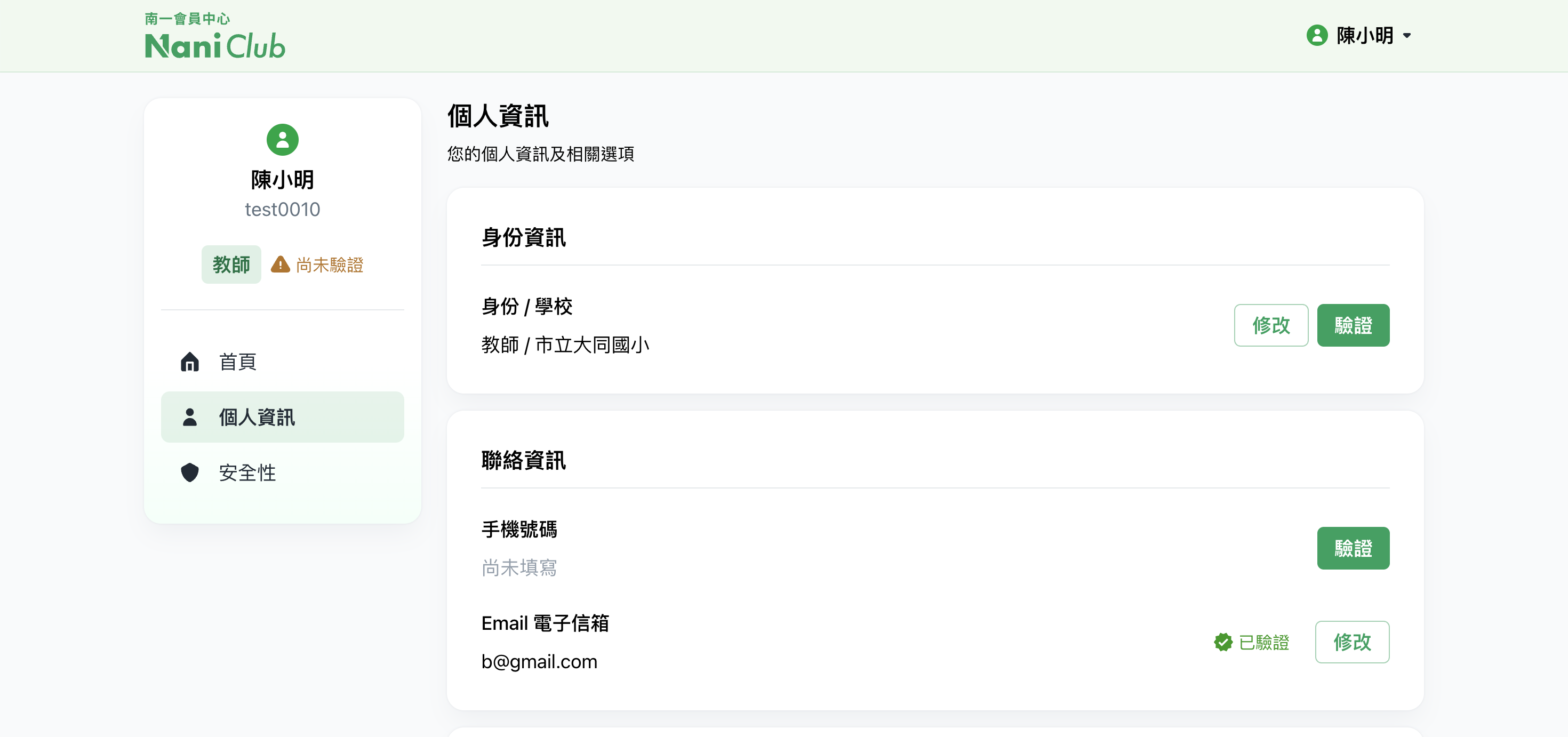
Task: Click 修改 button for Email 電子信箱
Action: click(1352, 642)
